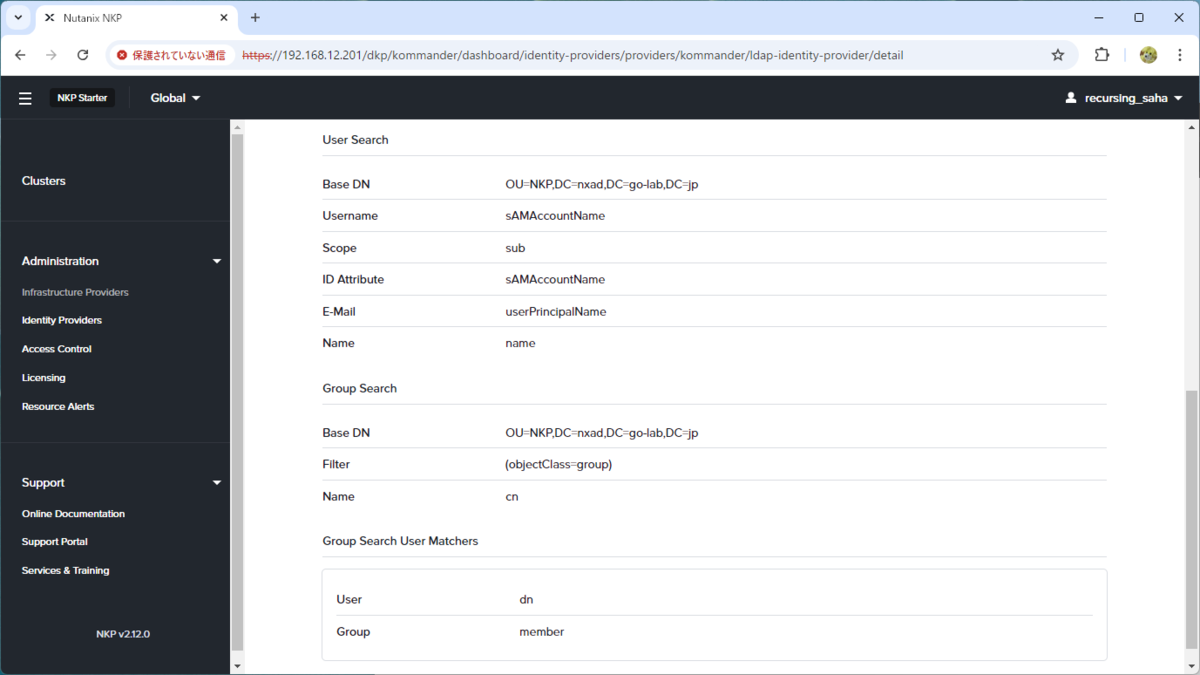Image resolution: width=1200 pixels, height=675 pixels.
Task: Open a new browser tab
Action: coord(255,17)
